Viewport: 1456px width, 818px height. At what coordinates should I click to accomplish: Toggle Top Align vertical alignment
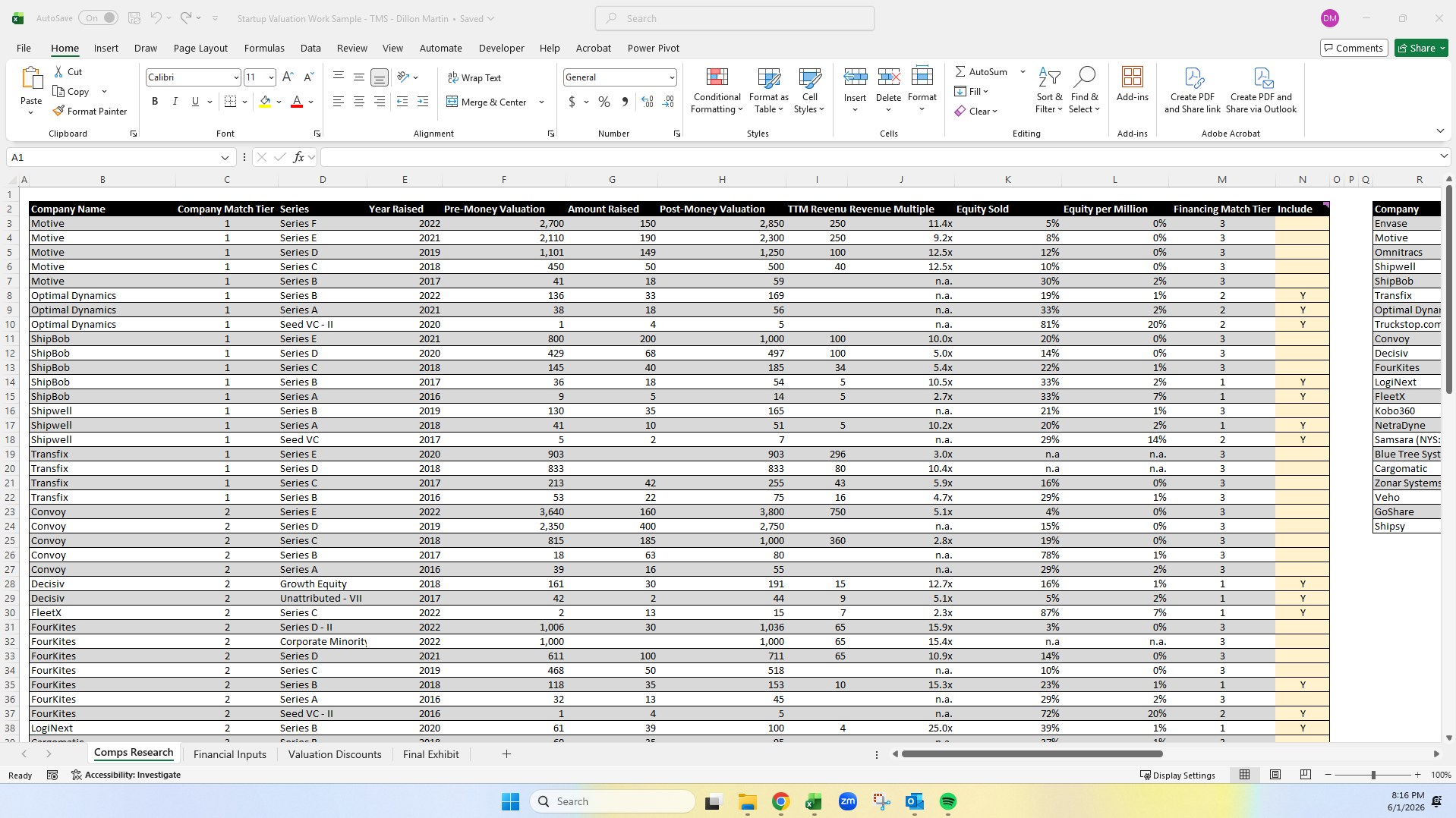(x=339, y=77)
